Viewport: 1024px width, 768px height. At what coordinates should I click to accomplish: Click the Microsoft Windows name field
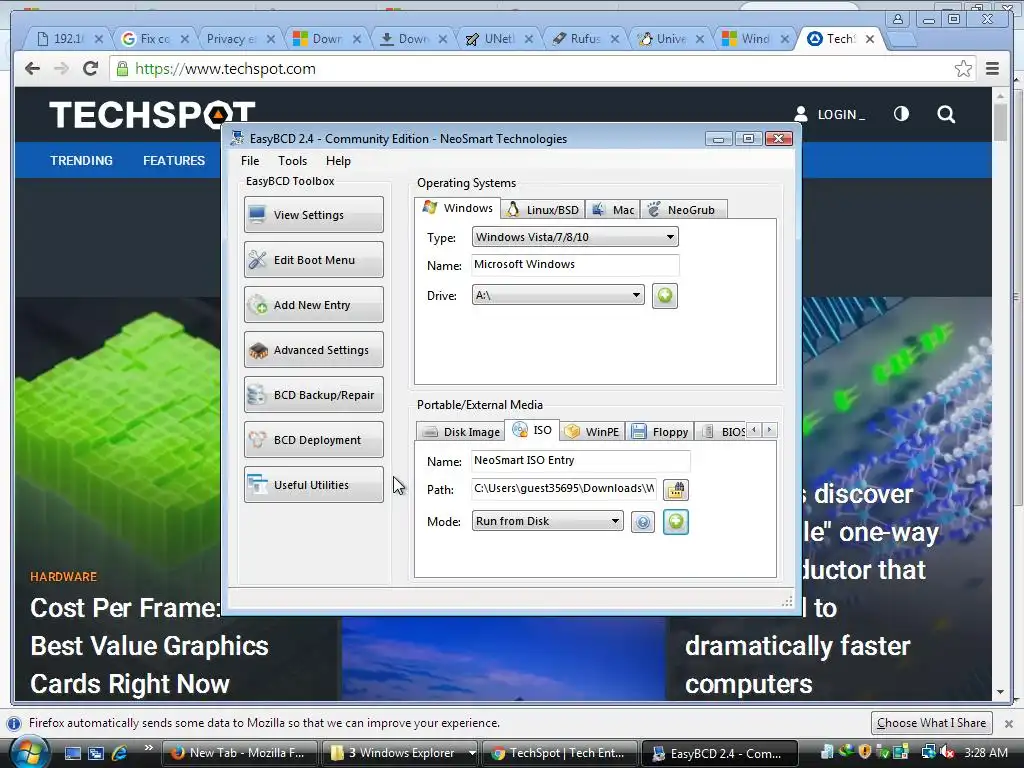coord(575,264)
